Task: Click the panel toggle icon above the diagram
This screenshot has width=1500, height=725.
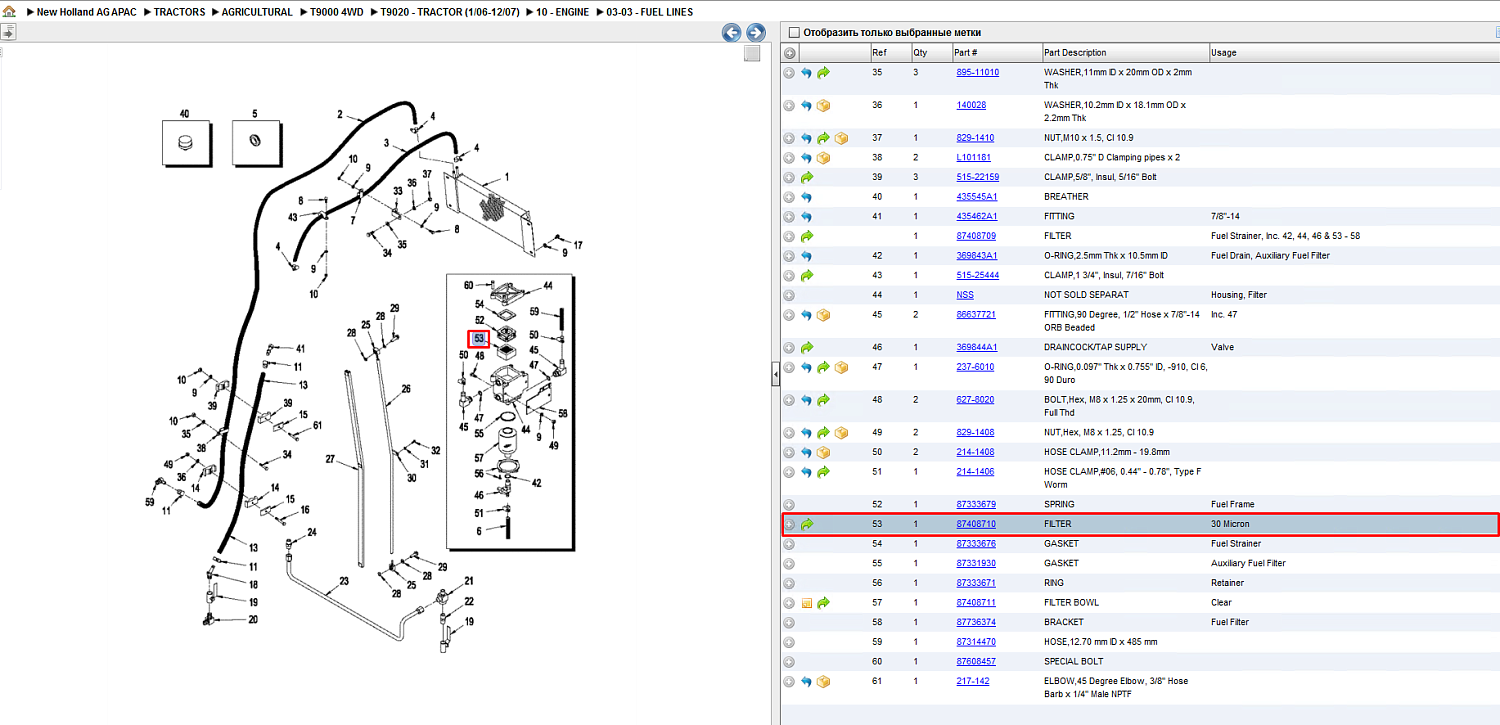Action: pyautogui.click(x=8, y=32)
